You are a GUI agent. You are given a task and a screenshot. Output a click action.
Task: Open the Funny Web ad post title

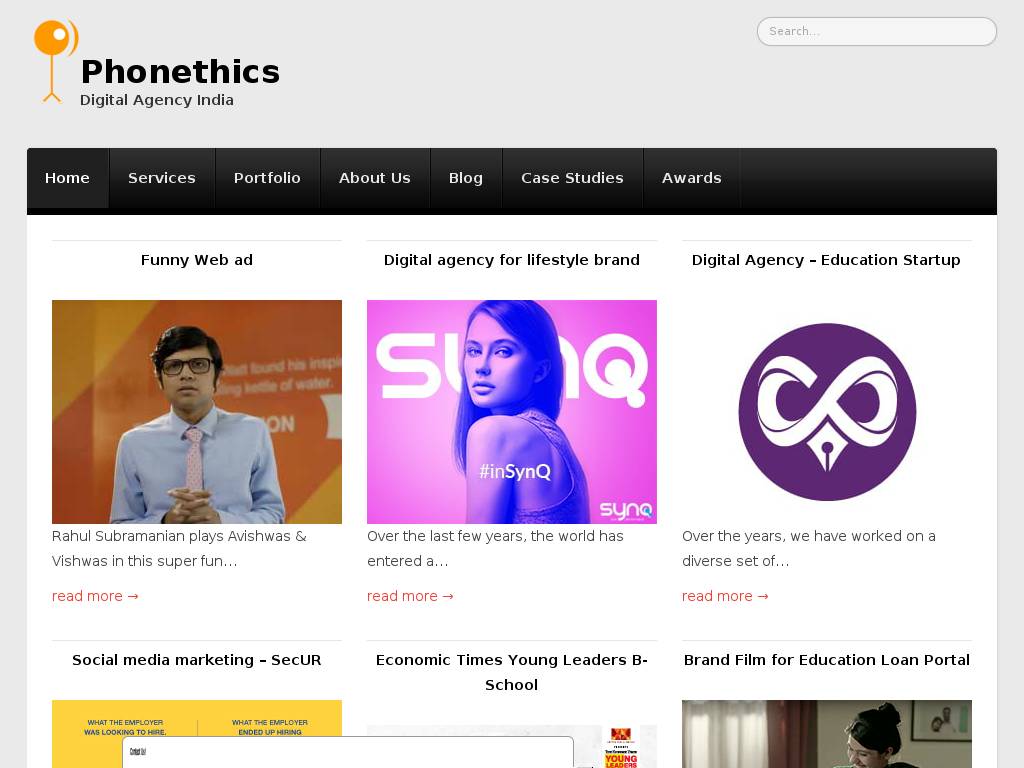tap(197, 260)
